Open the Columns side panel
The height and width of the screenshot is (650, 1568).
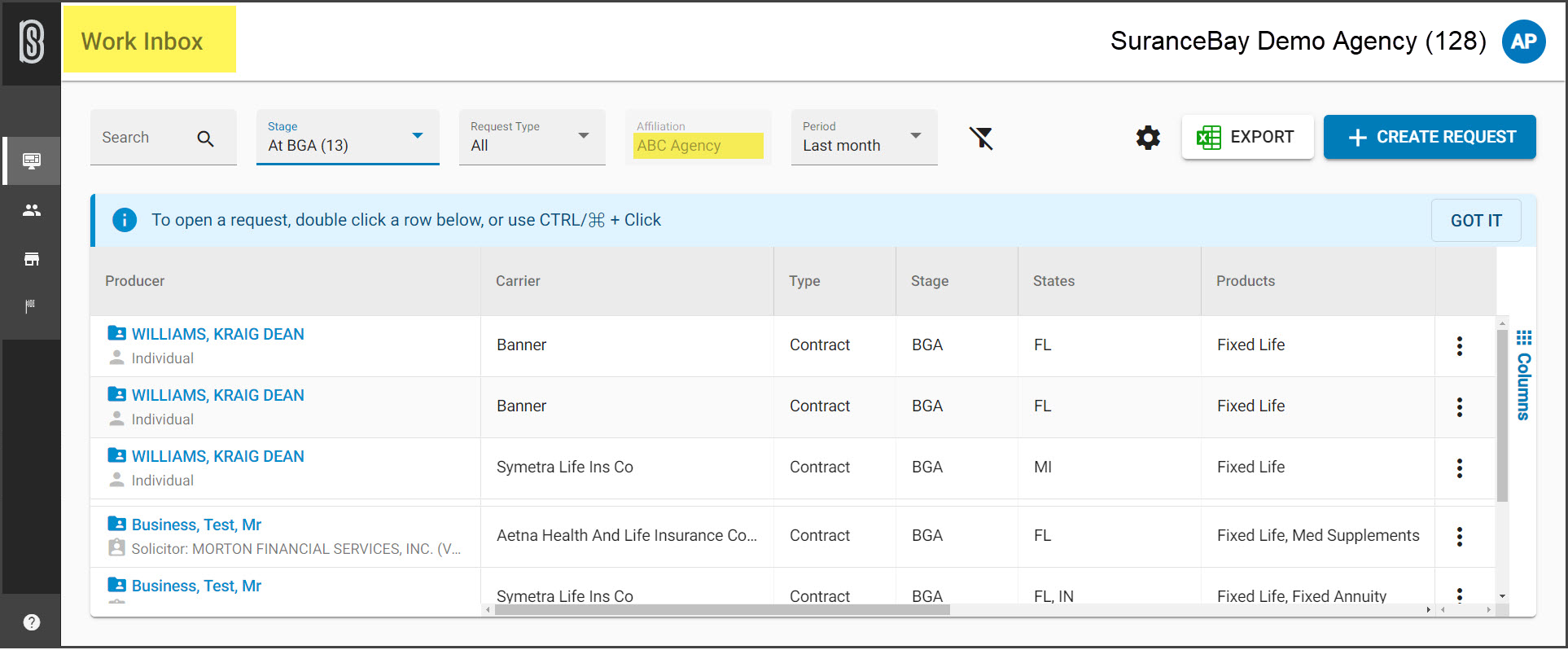(x=1523, y=375)
